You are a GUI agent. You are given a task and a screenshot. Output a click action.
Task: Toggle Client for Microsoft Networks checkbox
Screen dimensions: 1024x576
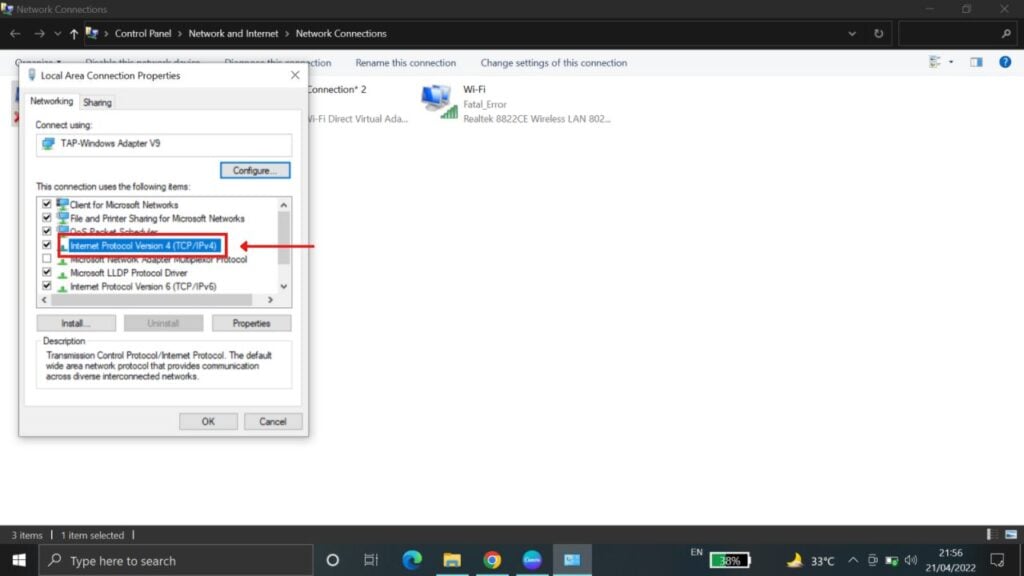pos(46,204)
